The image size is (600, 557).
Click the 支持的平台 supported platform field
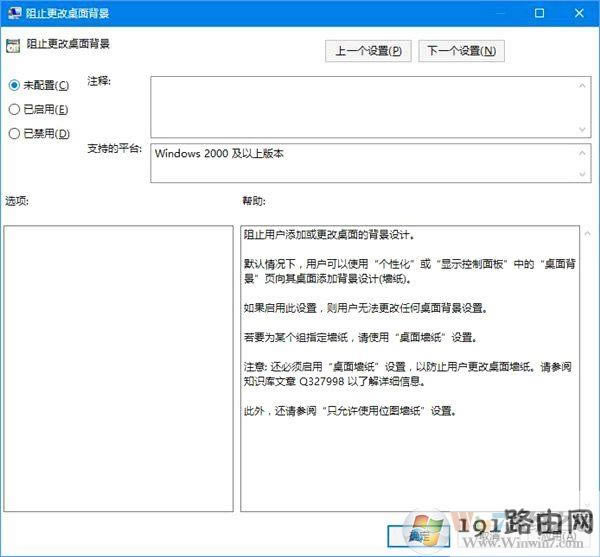[365, 163]
